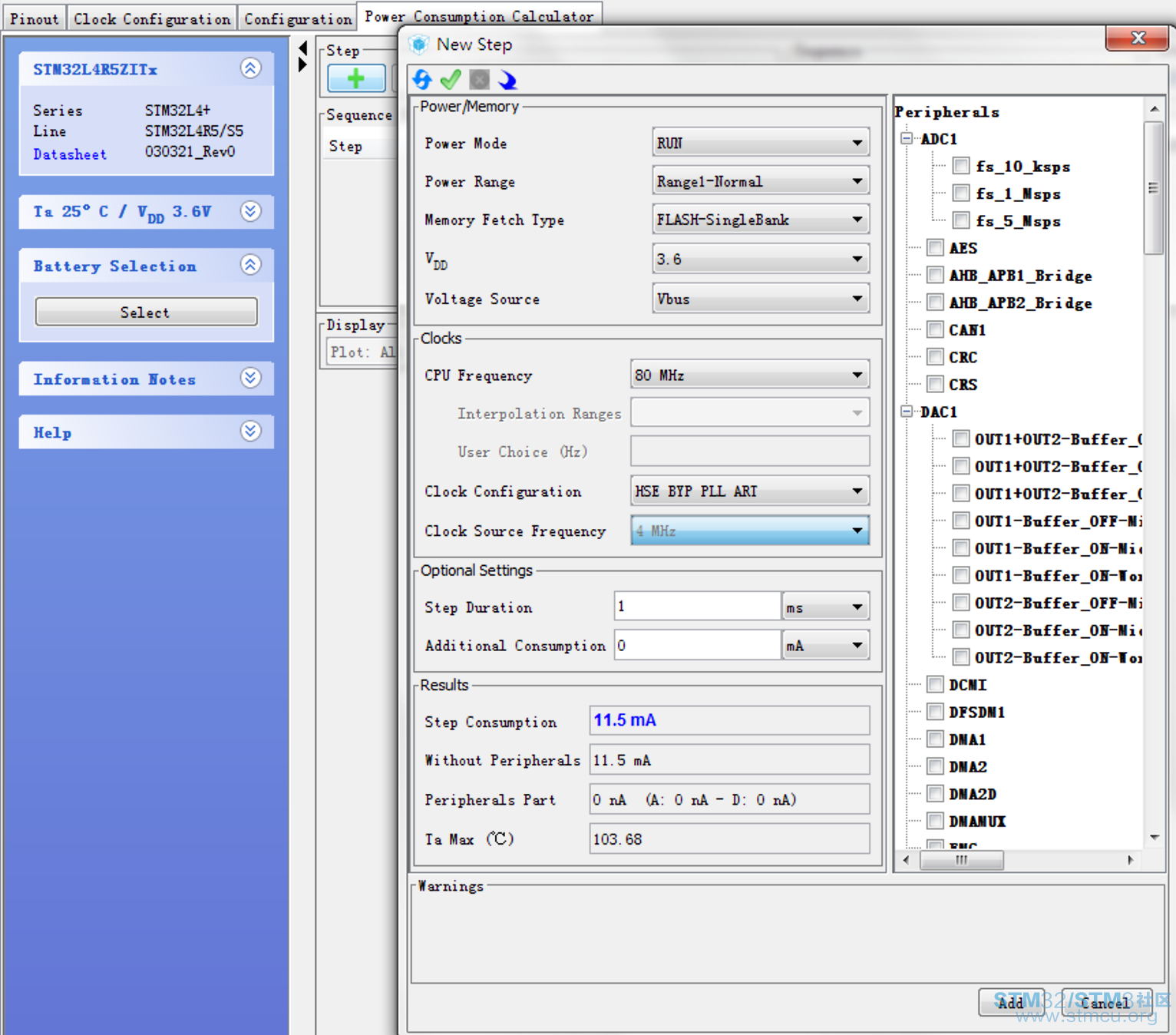1176x1035 pixels.
Task: Check the DMA2 peripheral checkbox
Action: tap(935, 766)
